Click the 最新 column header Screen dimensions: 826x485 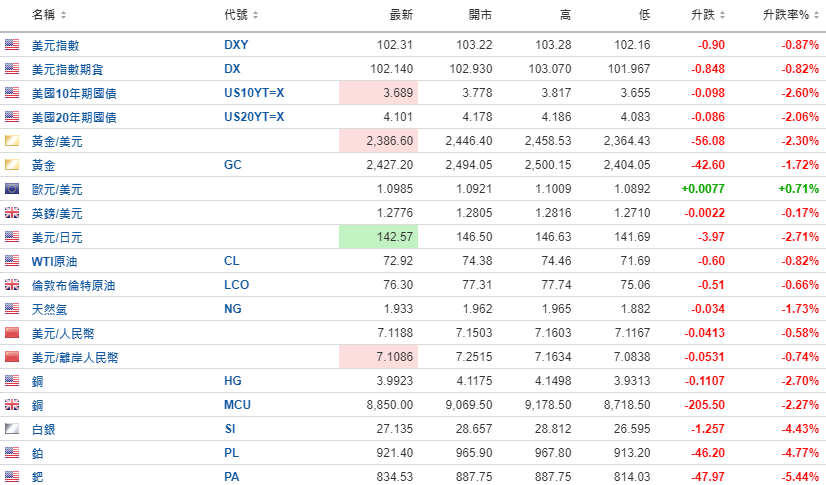(x=401, y=15)
